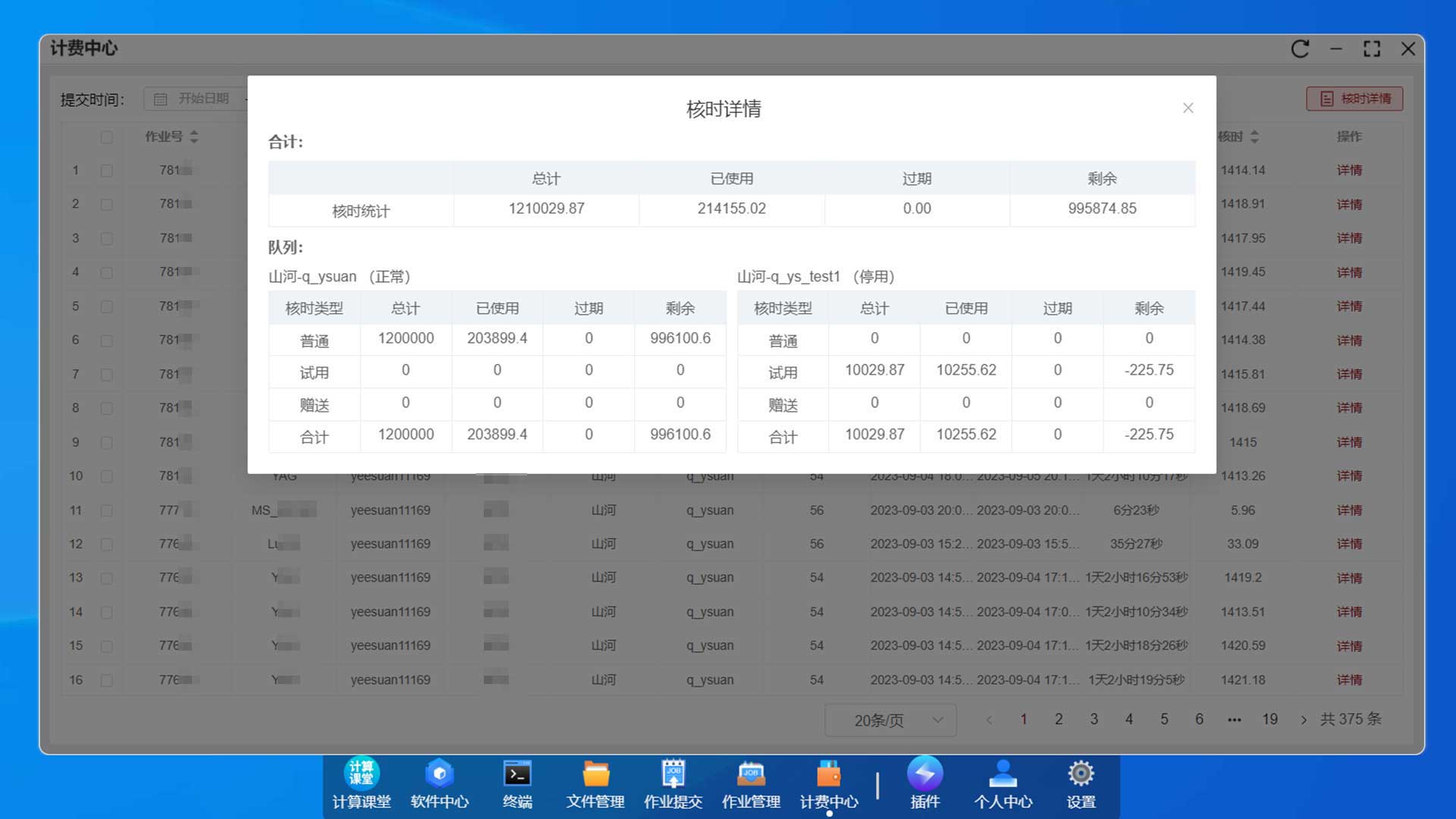Open 详情 for row with 33.09

pyautogui.click(x=1349, y=544)
